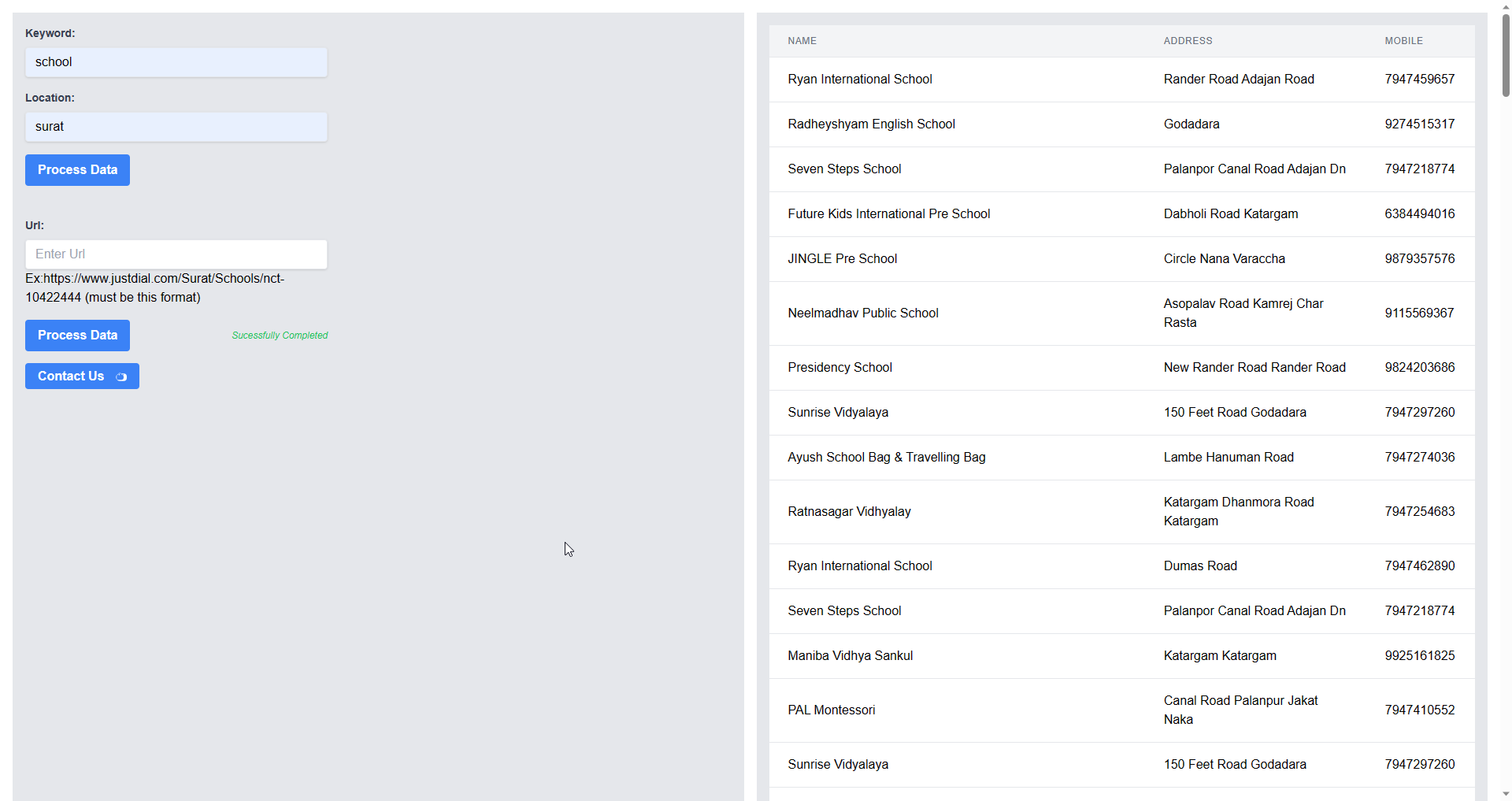Click Process Data button beside 'Sucessfully Completed'

pos(77,336)
